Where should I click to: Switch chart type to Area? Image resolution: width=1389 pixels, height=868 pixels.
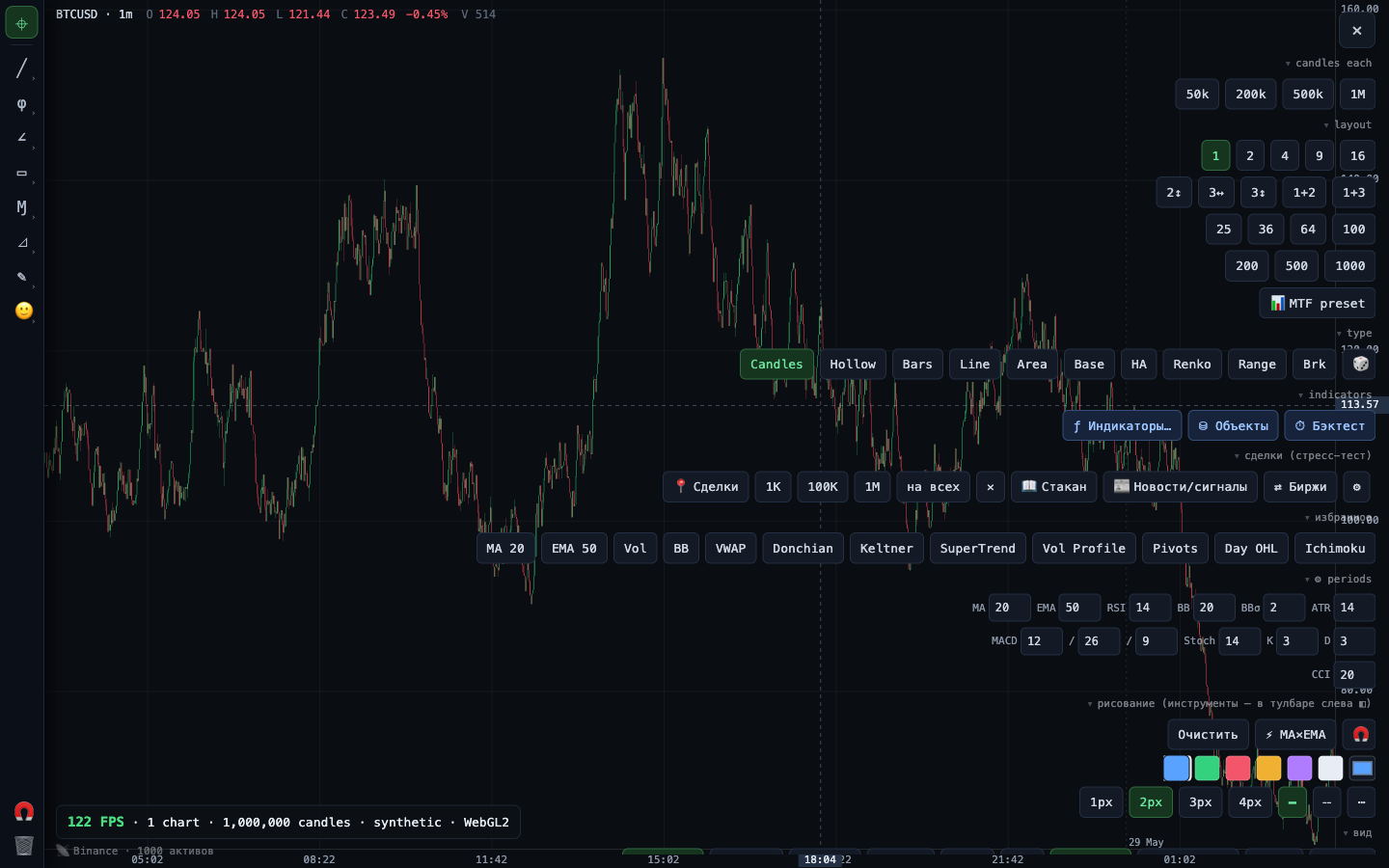point(1031,364)
